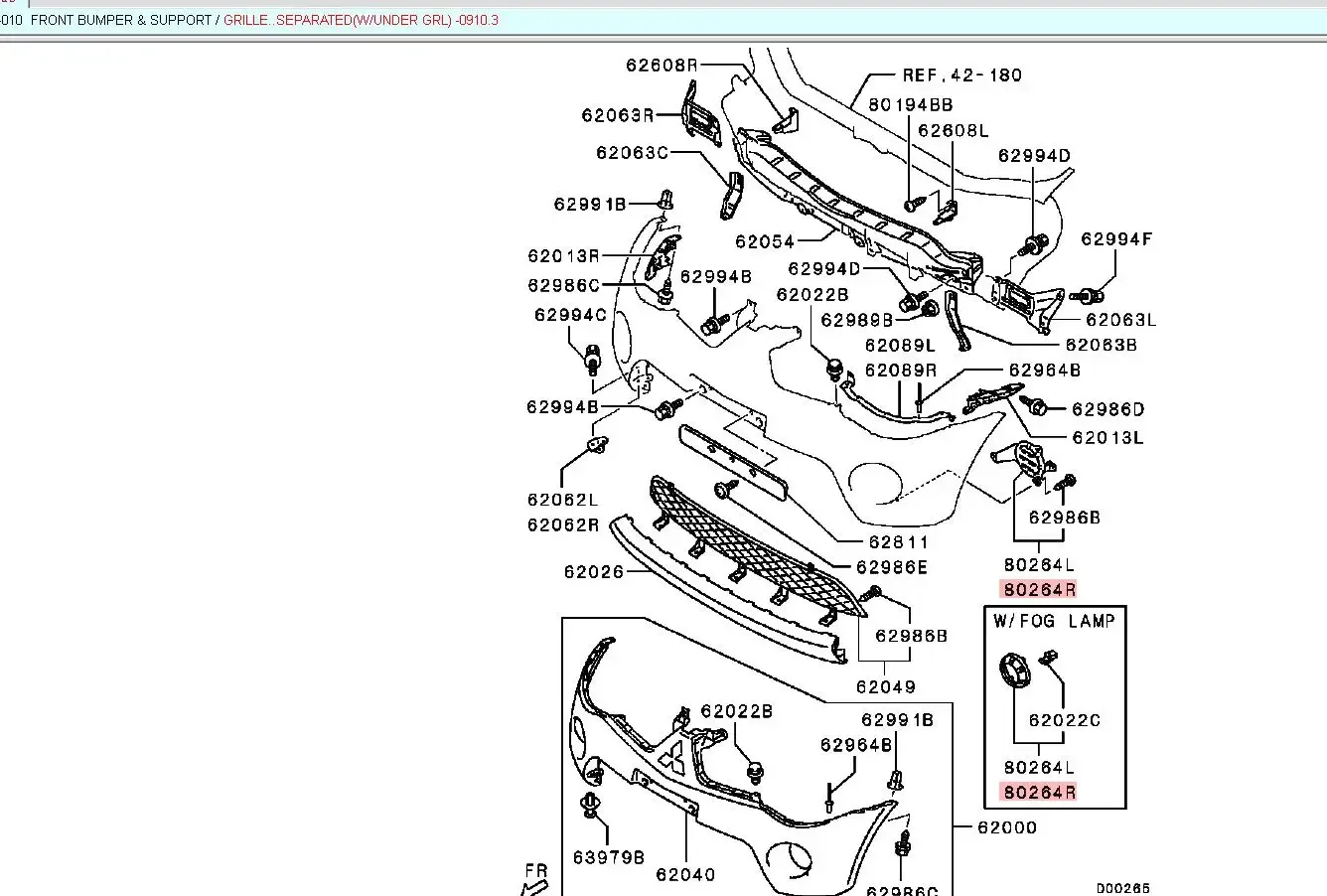Select part label 62062L

pyautogui.click(x=563, y=500)
